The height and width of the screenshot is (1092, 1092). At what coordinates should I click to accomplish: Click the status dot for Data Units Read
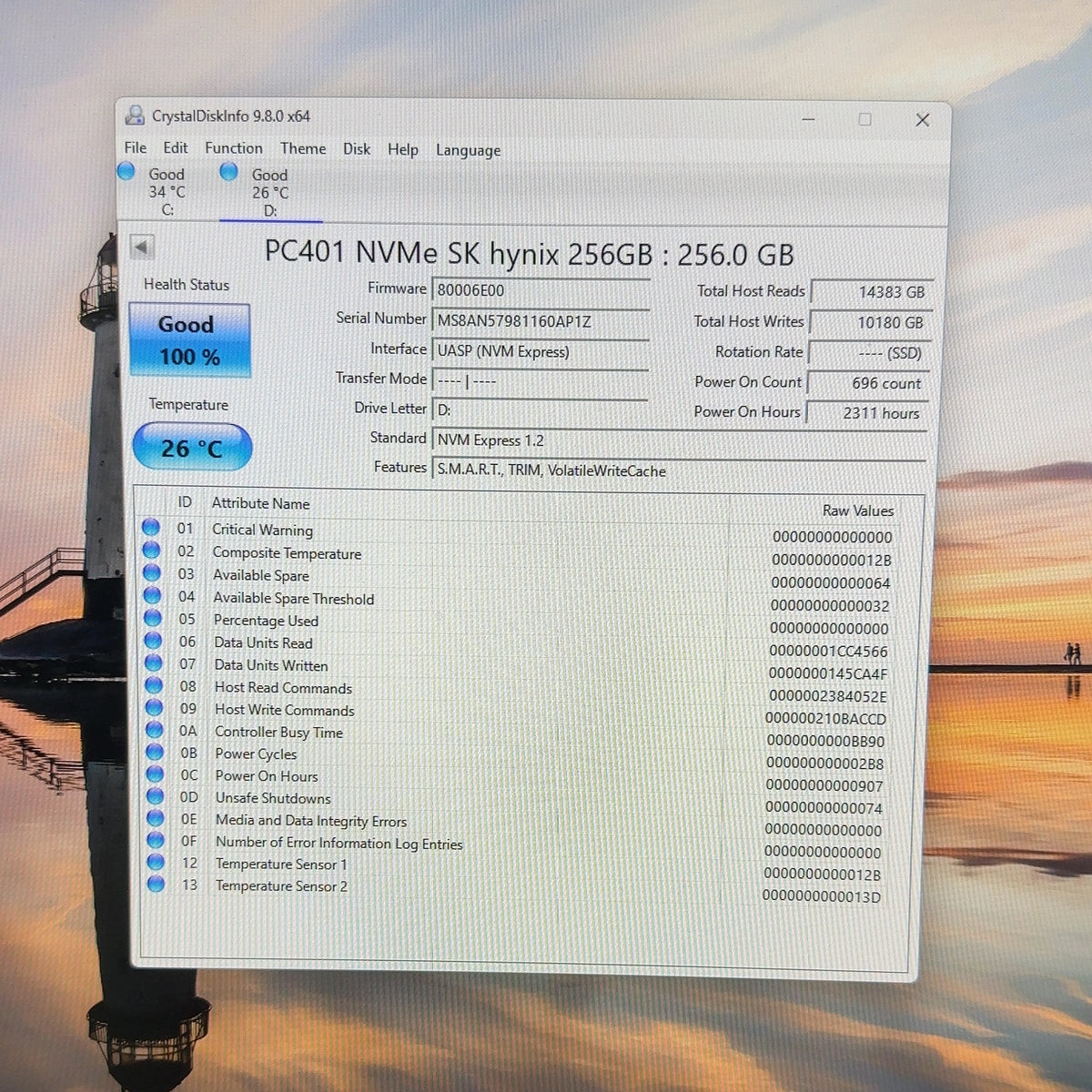(153, 641)
